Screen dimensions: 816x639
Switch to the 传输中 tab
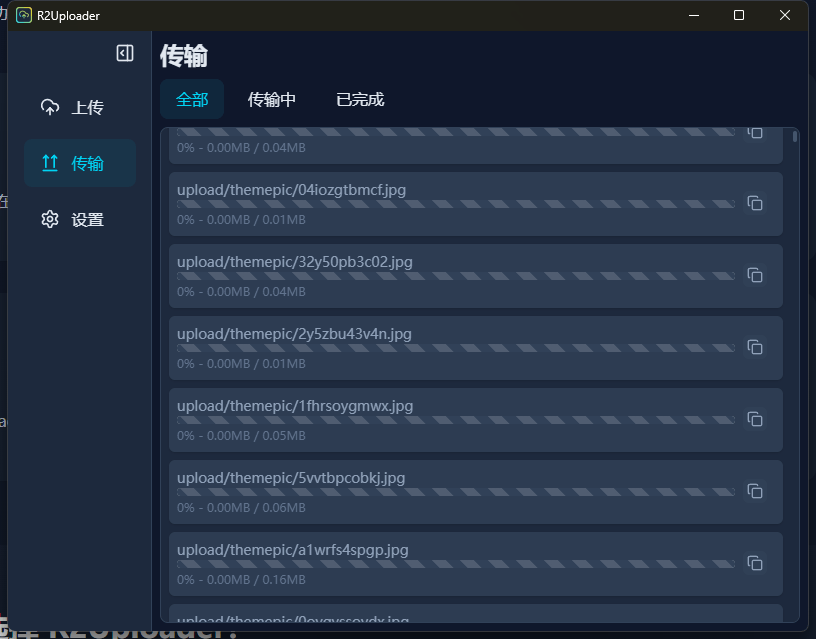[272, 99]
